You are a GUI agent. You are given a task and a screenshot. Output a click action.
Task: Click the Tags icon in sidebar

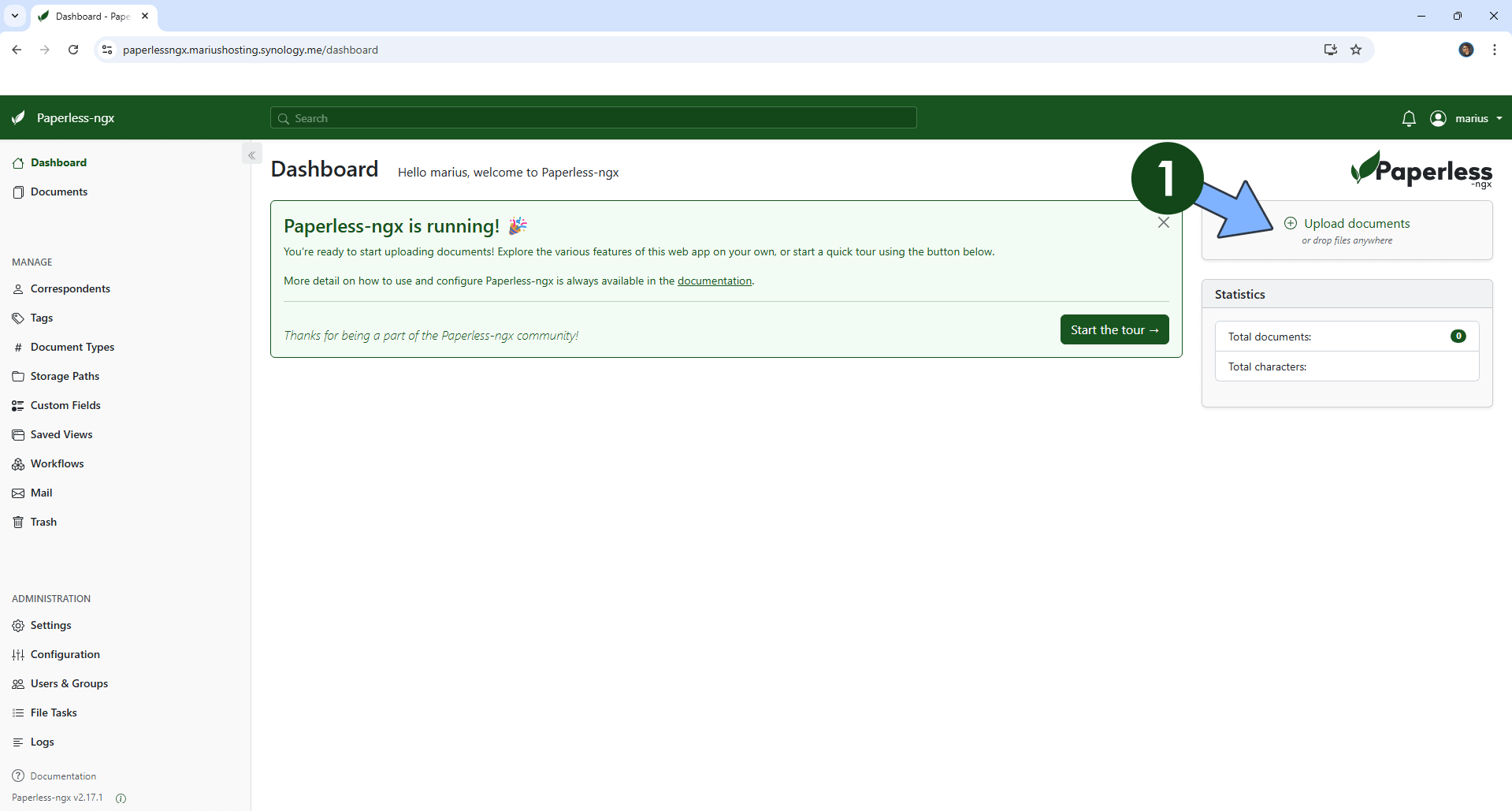tap(18, 318)
